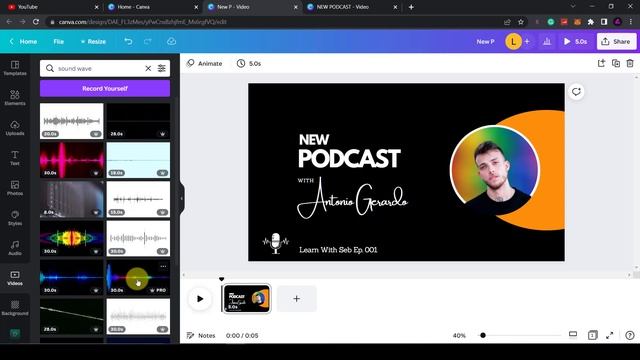Select the white waveform video thumbnail 20.0s

coord(71,121)
